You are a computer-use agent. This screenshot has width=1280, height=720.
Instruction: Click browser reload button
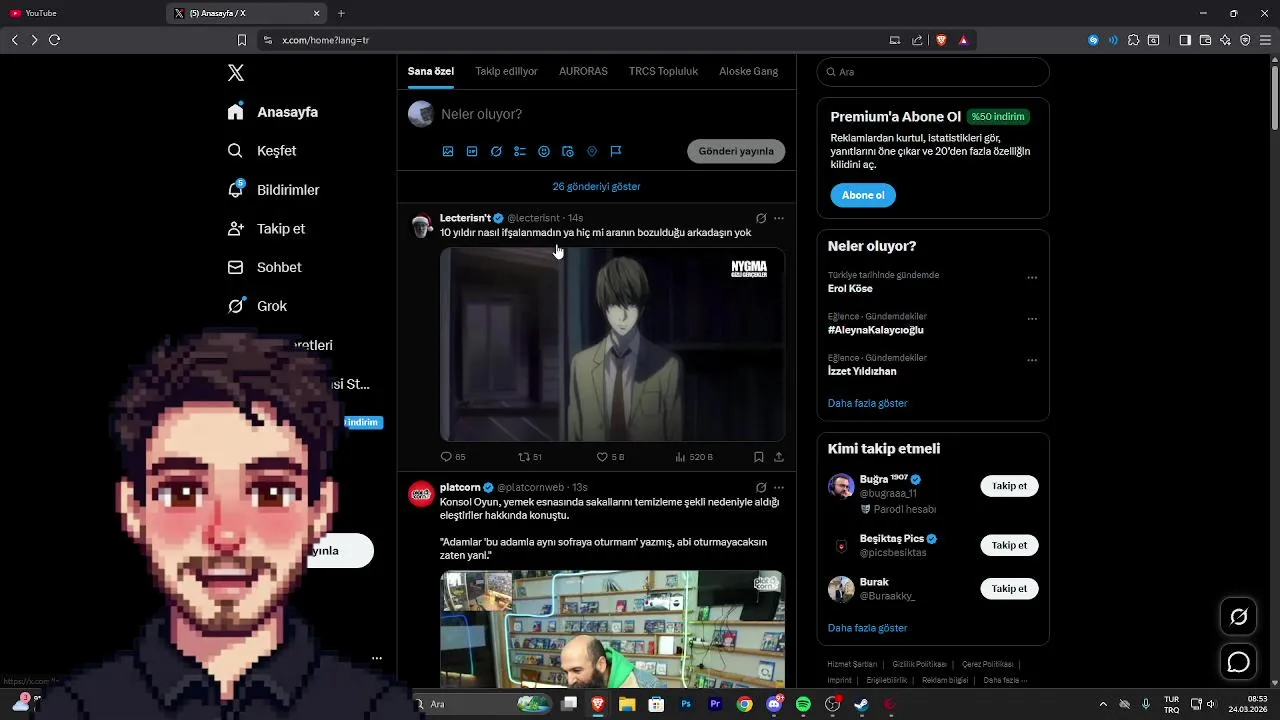point(54,40)
